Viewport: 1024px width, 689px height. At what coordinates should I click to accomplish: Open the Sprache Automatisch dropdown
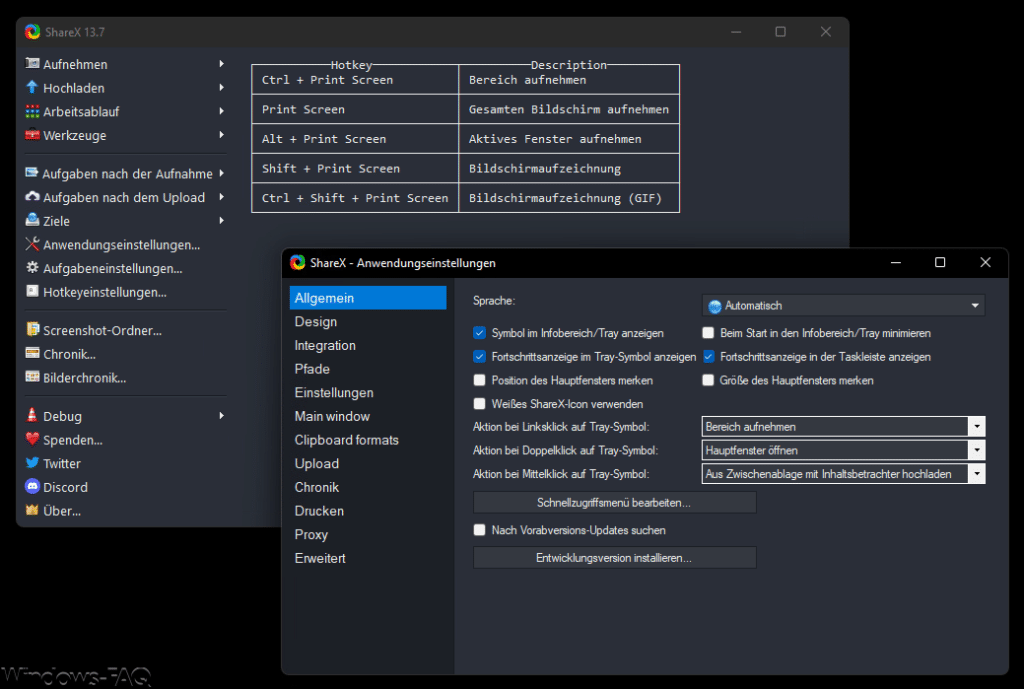843,305
